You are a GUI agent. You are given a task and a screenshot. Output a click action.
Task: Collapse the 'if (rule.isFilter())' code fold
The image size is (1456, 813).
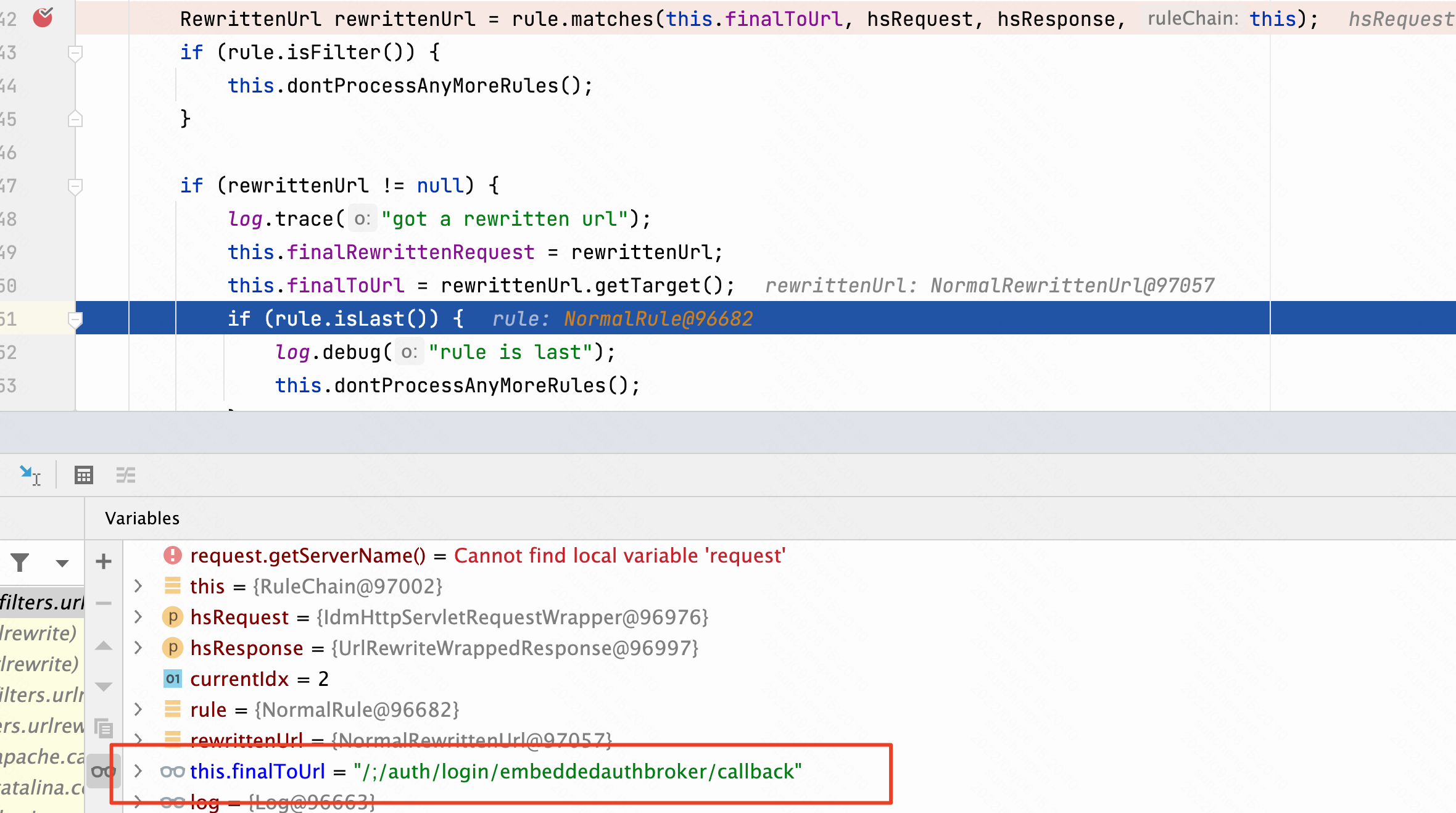point(75,53)
